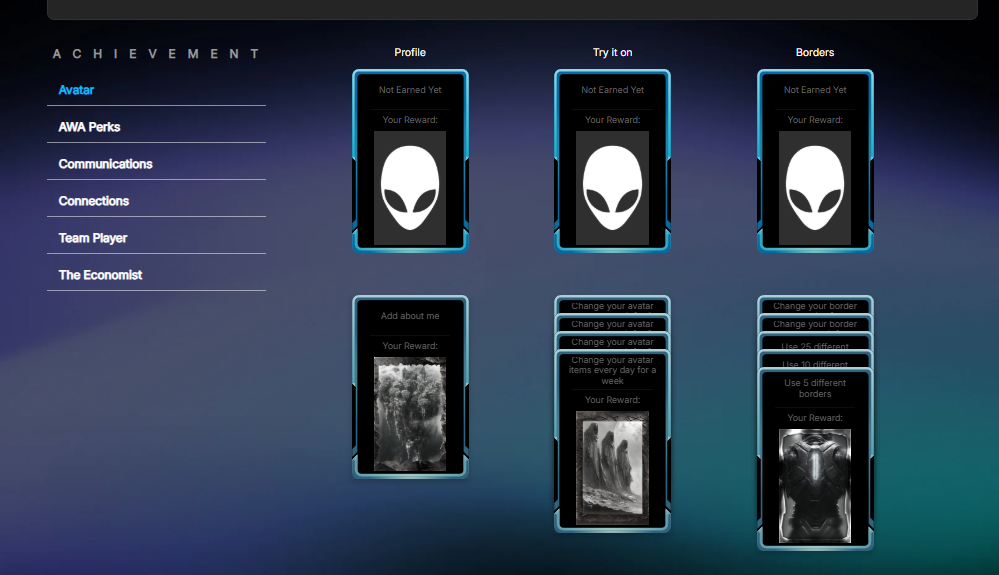The width and height of the screenshot is (999, 575).
Task: Click 'Change your avatar items every day' text
Action: coord(612,370)
